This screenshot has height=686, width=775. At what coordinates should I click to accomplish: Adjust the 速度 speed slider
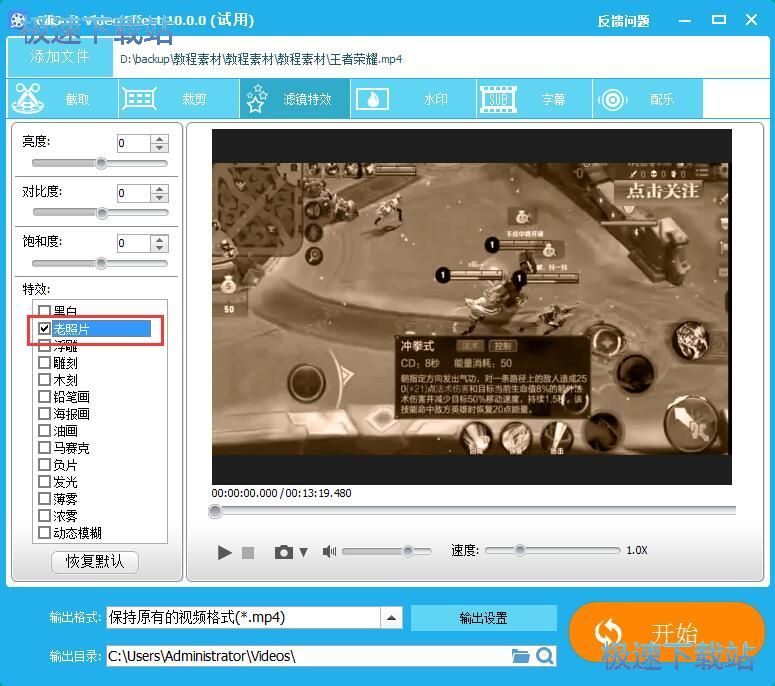click(x=552, y=550)
